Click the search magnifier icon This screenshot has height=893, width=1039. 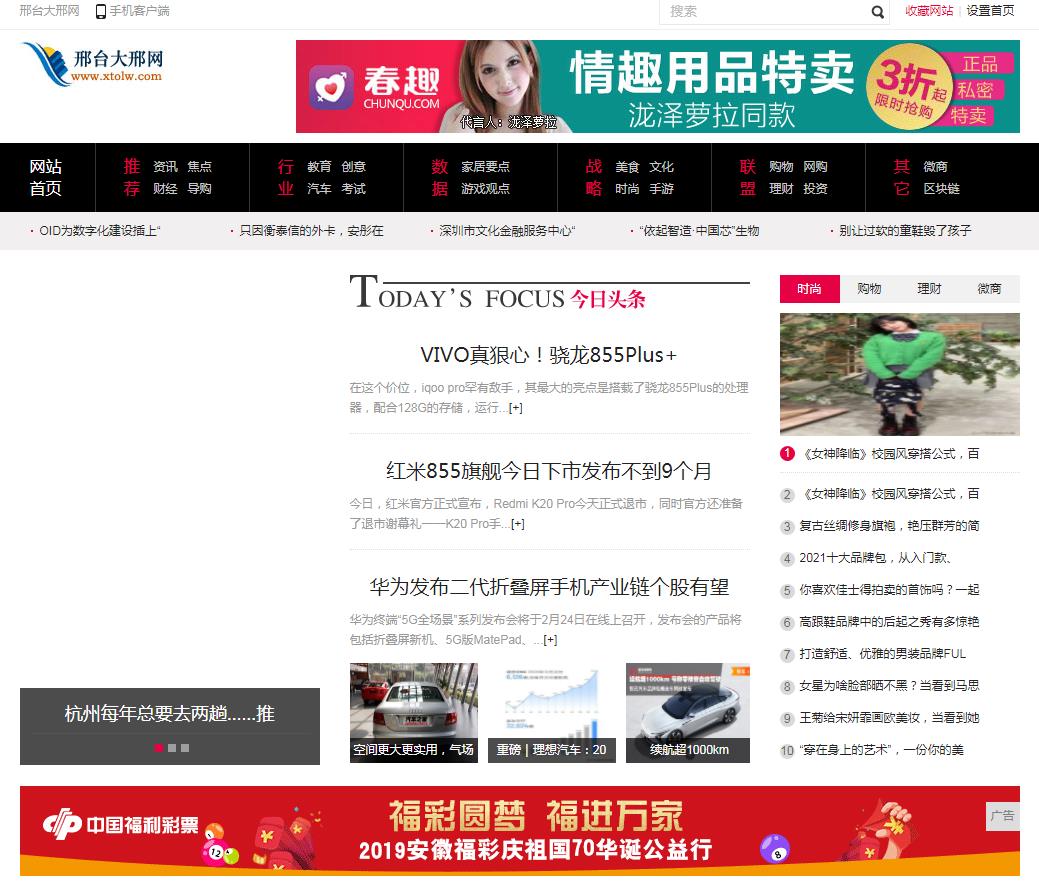(877, 12)
